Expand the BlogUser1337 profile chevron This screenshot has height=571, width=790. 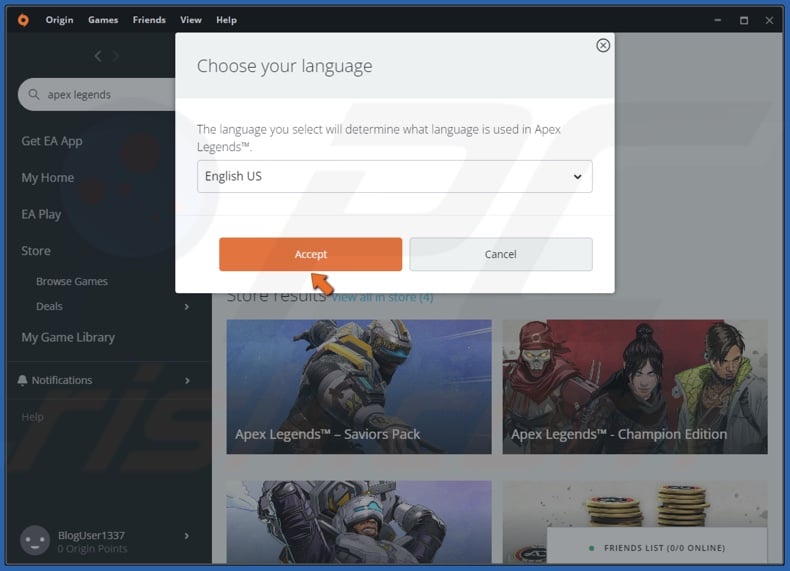(187, 536)
